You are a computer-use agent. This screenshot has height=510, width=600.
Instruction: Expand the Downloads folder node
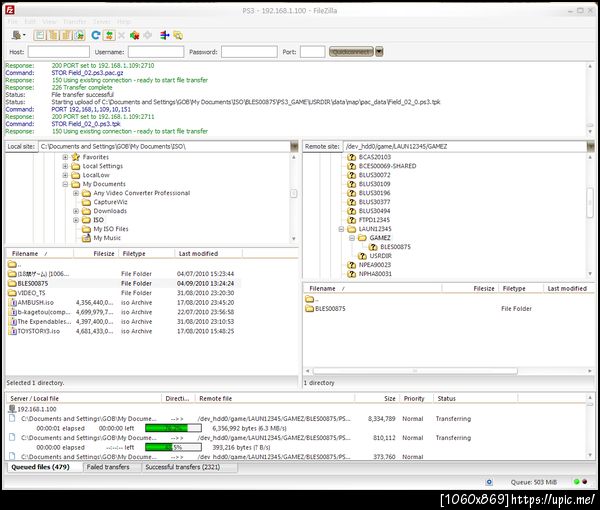(x=76, y=211)
